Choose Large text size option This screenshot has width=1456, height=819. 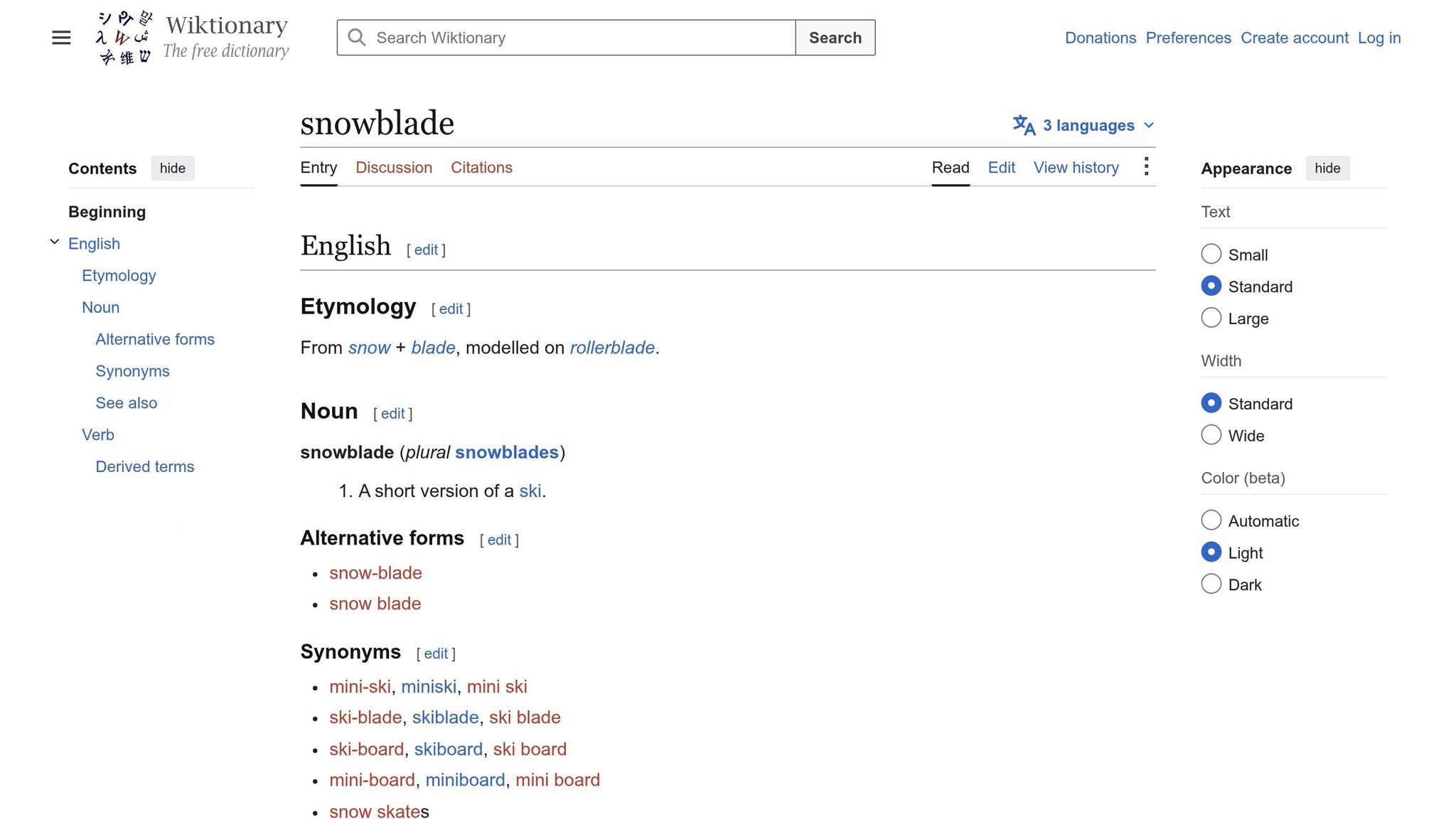pyautogui.click(x=1211, y=318)
